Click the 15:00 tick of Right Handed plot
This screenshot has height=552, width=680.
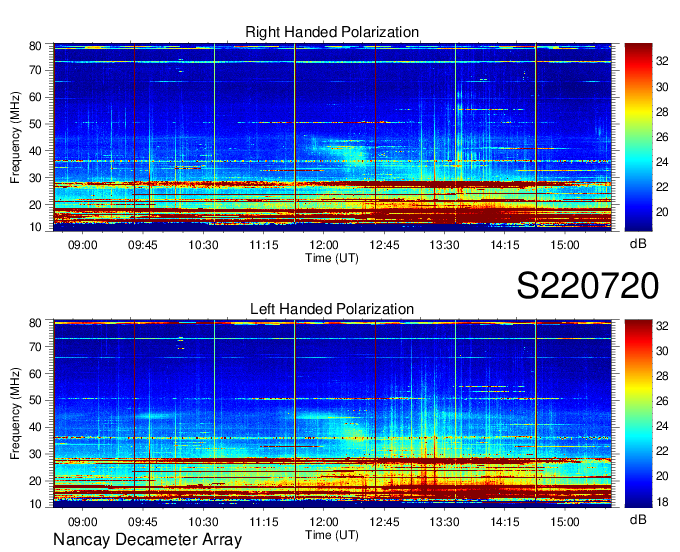coord(565,245)
